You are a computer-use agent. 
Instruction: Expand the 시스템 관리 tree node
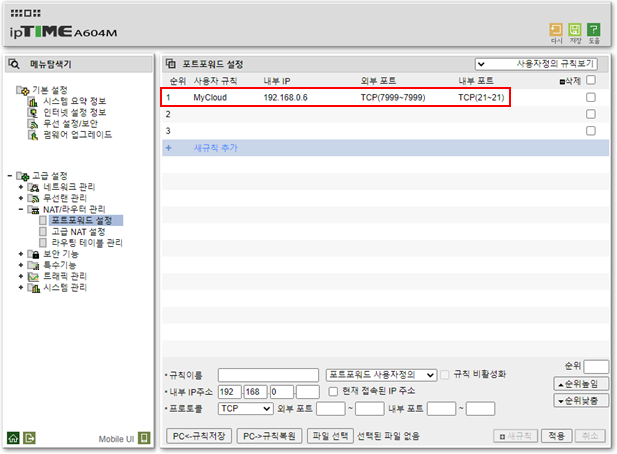[x=21, y=288]
